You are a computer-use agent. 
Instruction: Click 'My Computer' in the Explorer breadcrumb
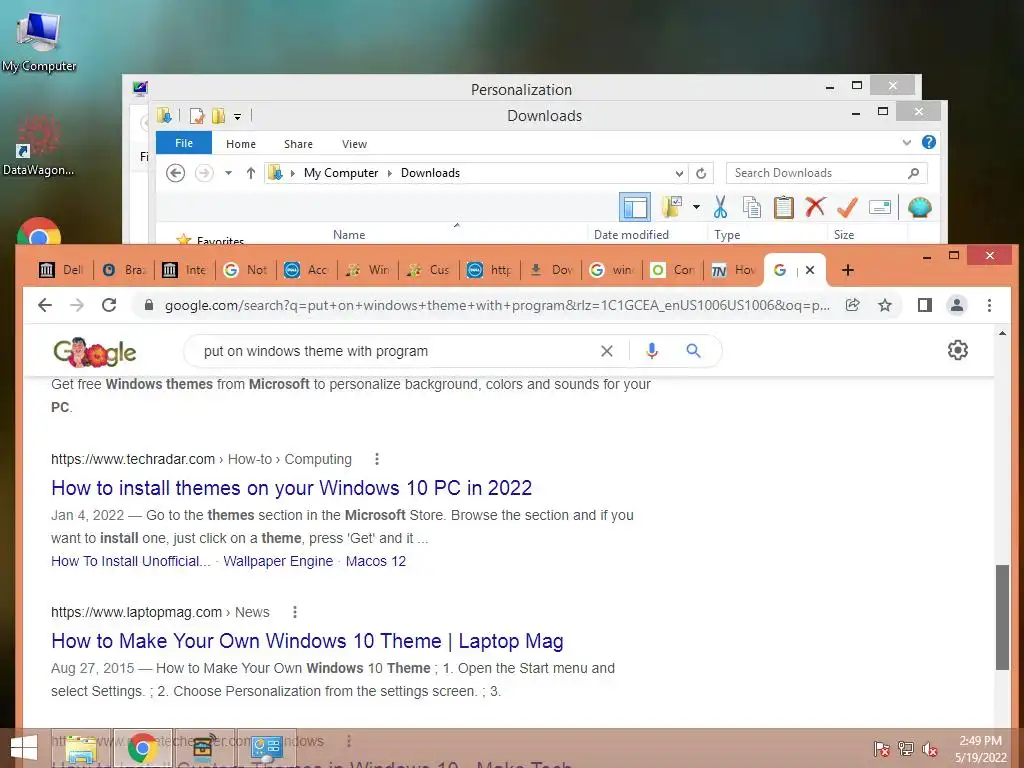click(341, 173)
